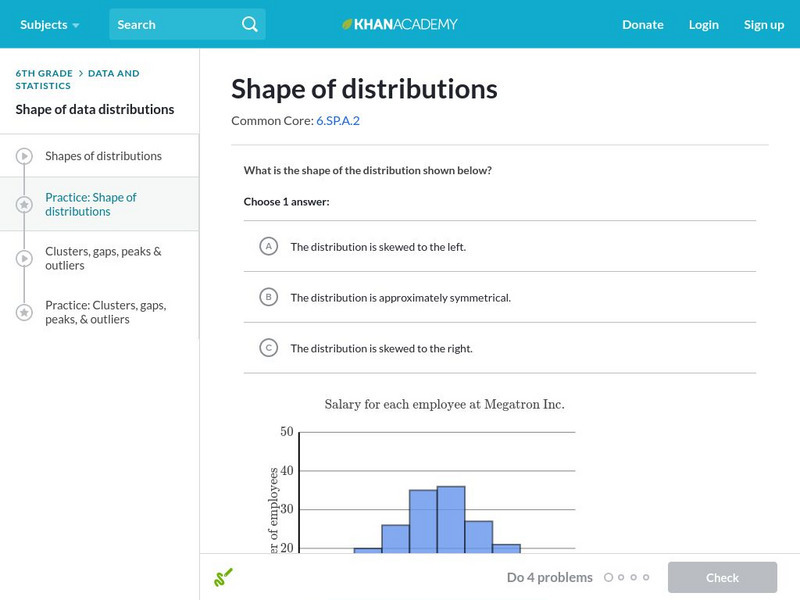Screen dimensions: 800x600
Task: Click the Sign up link
Action: pos(764,24)
